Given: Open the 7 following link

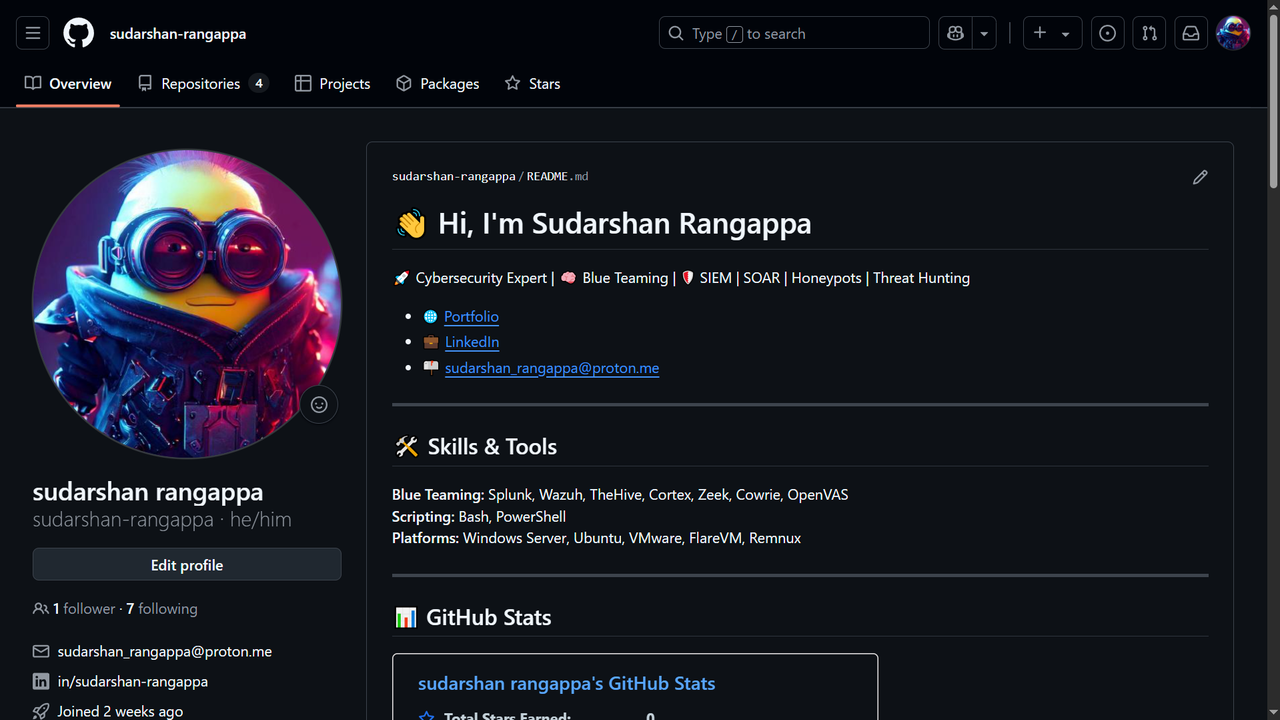Looking at the screenshot, I should (162, 609).
